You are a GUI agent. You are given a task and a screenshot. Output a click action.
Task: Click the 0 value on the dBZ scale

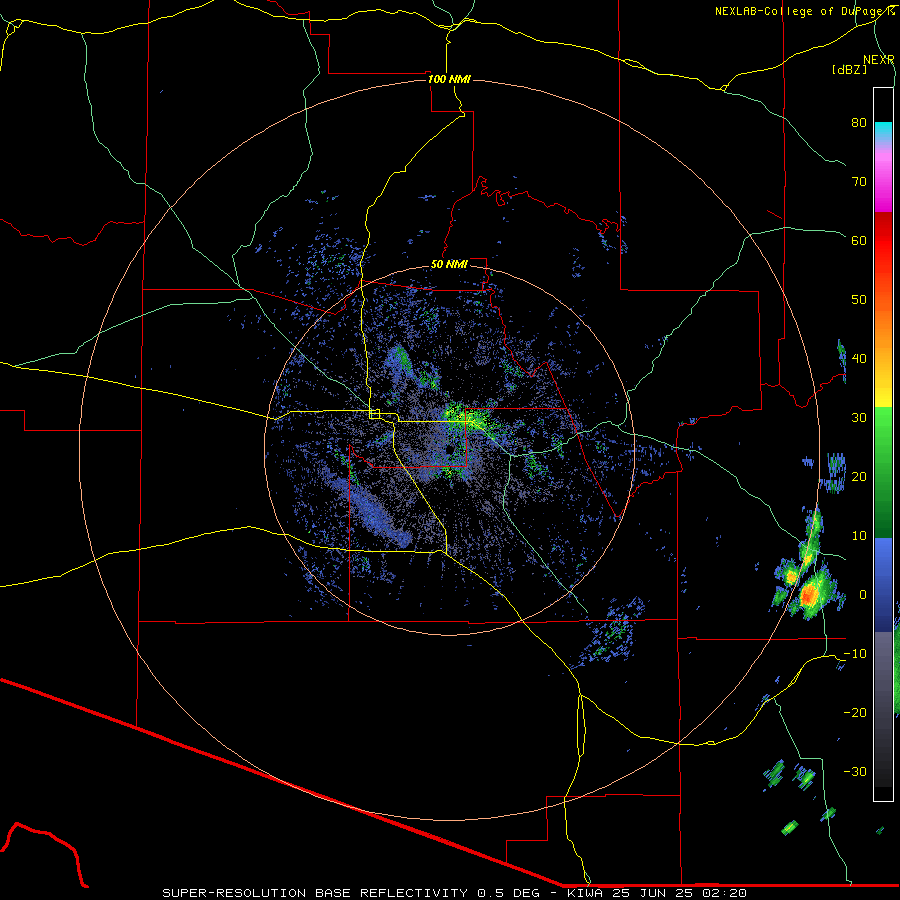click(863, 595)
